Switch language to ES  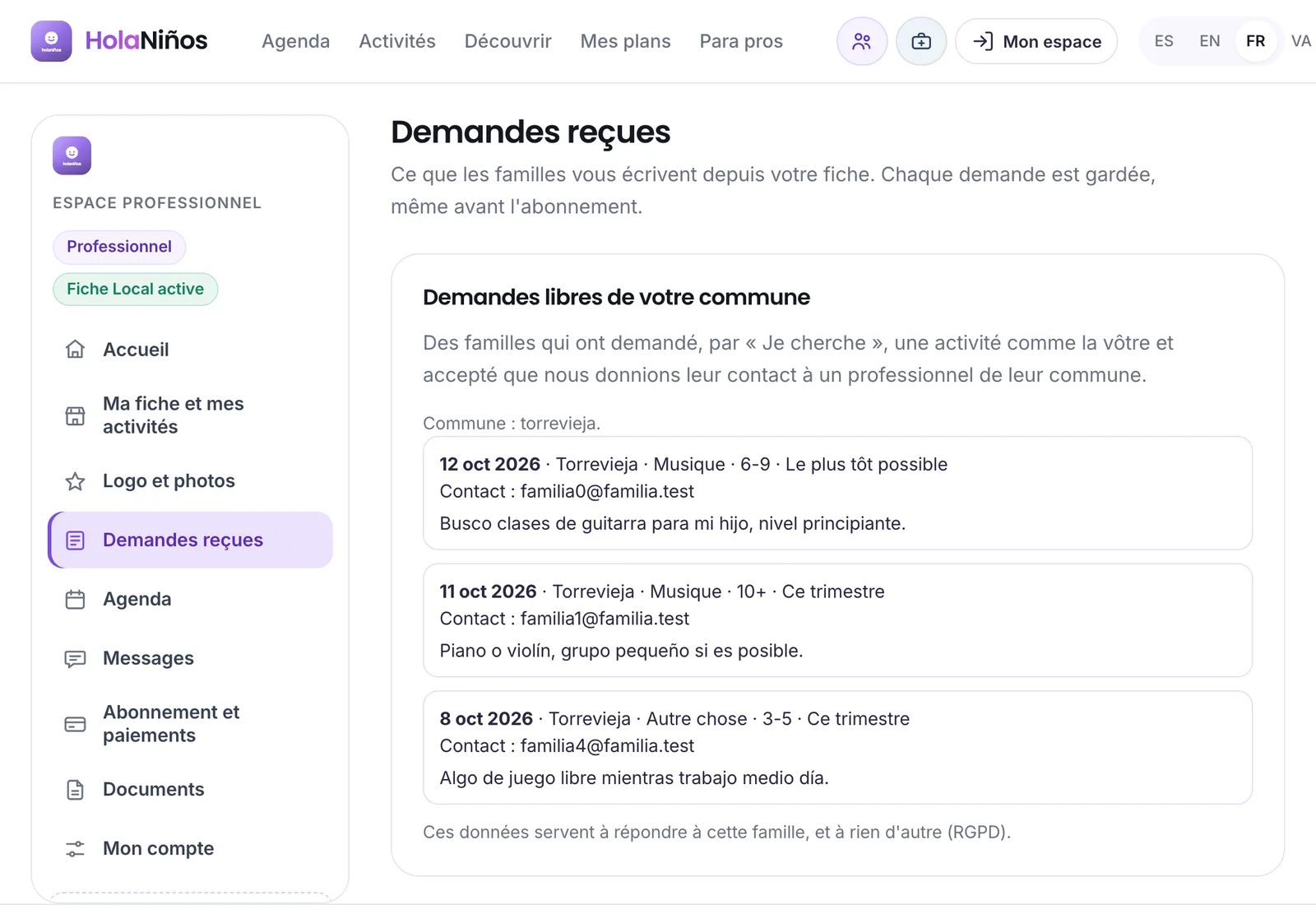1164,41
